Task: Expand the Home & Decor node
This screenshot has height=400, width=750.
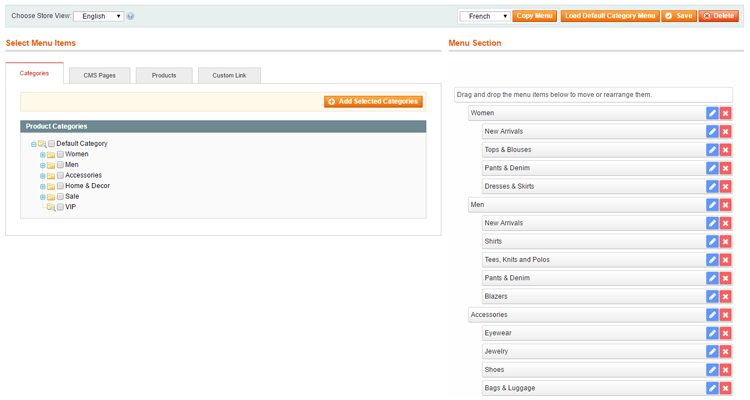Action: pos(43,186)
